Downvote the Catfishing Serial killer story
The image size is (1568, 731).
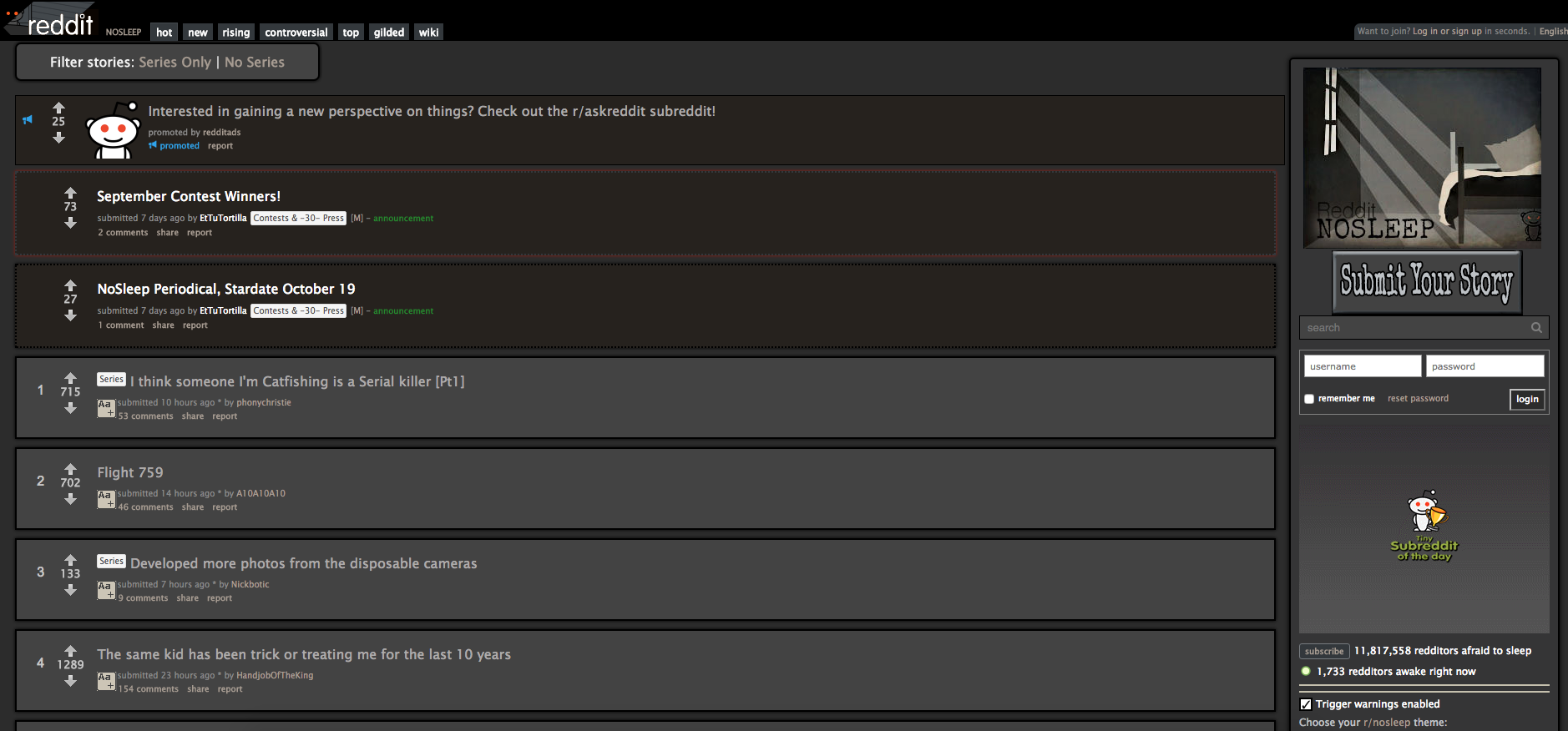click(70, 408)
